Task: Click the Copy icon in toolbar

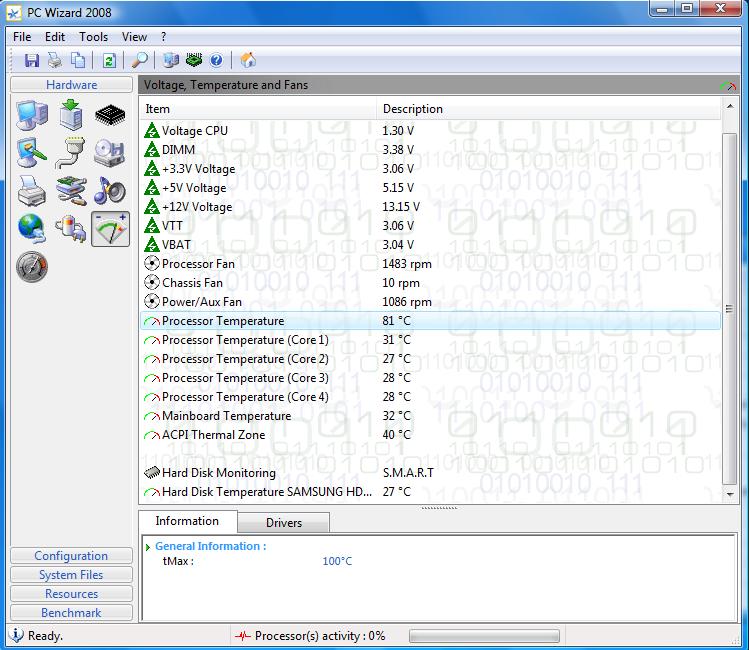Action: (x=78, y=60)
